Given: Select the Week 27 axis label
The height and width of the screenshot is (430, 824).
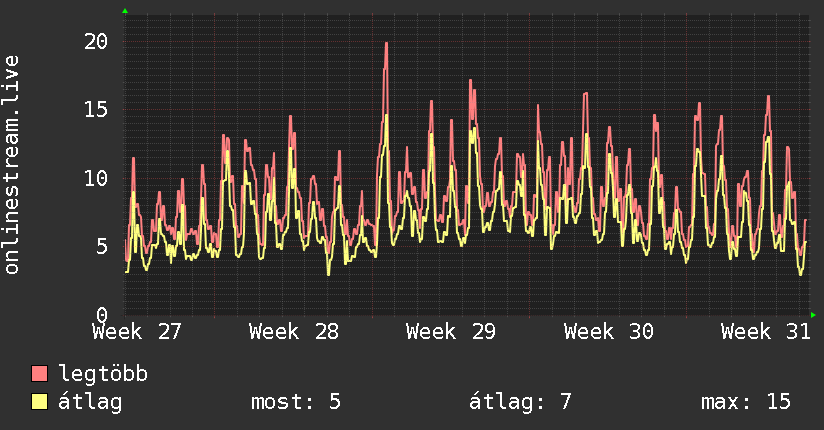Looking at the screenshot, I should (x=137, y=332).
